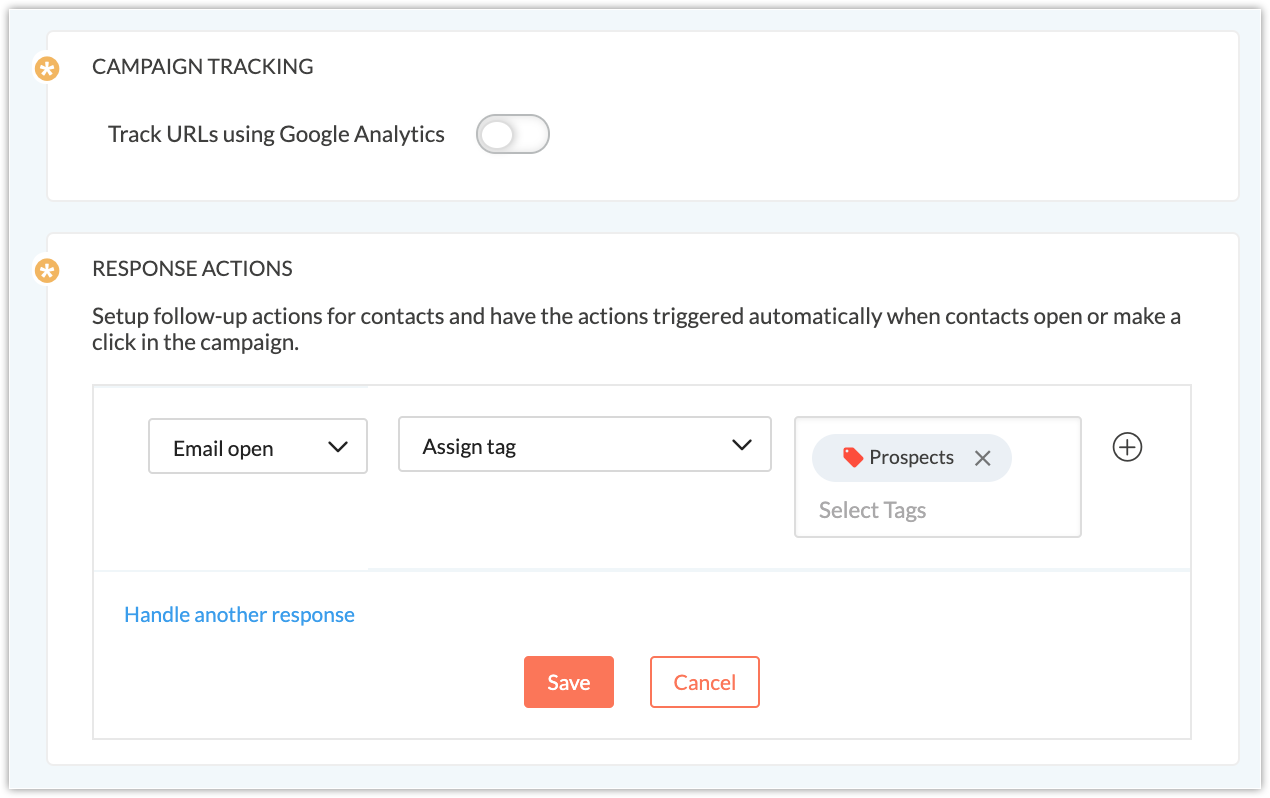Click the orange asterisk beside Response Actions
This screenshot has width=1270, height=798.
47,270
